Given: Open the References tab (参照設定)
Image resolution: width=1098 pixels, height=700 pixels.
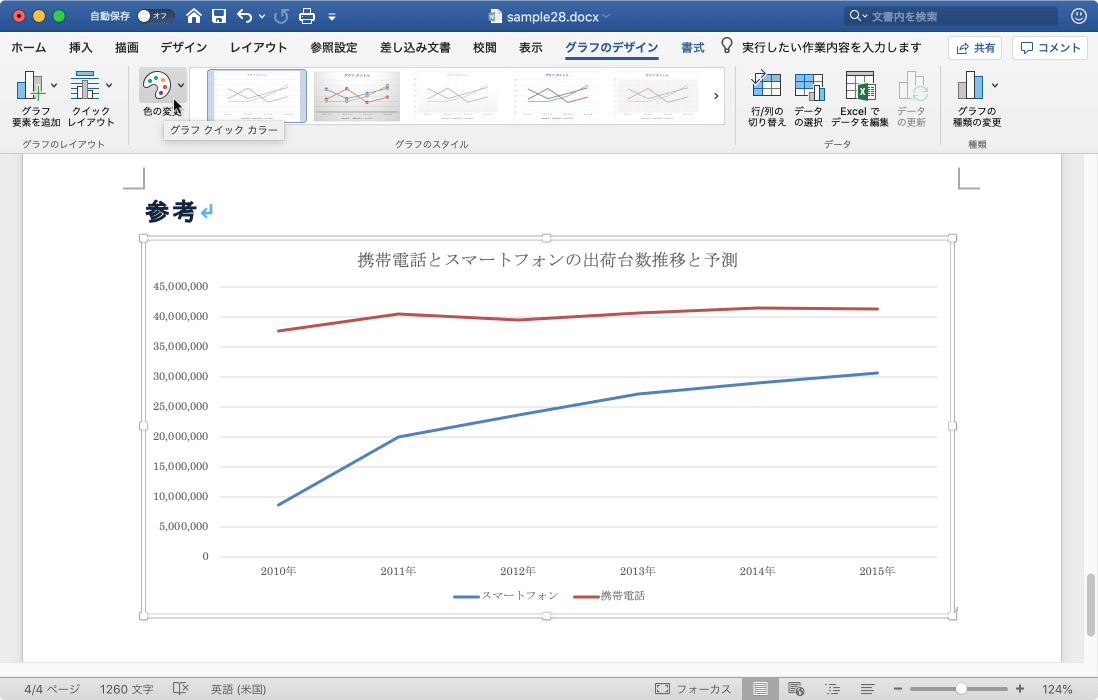Looking at the screenshot, I should pos(334,48).
